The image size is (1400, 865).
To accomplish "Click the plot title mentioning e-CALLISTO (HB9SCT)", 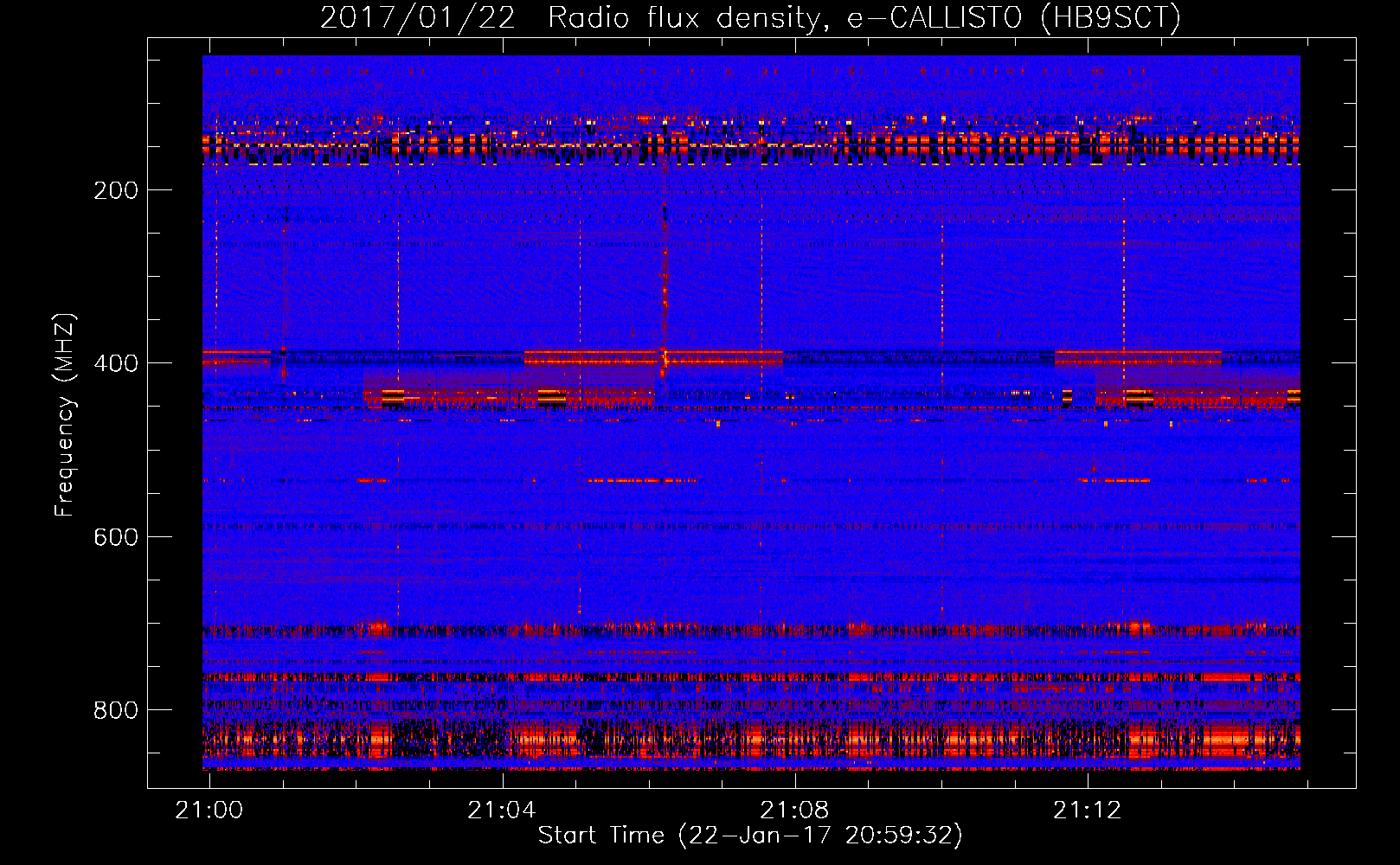I will (x=750, y=17).
